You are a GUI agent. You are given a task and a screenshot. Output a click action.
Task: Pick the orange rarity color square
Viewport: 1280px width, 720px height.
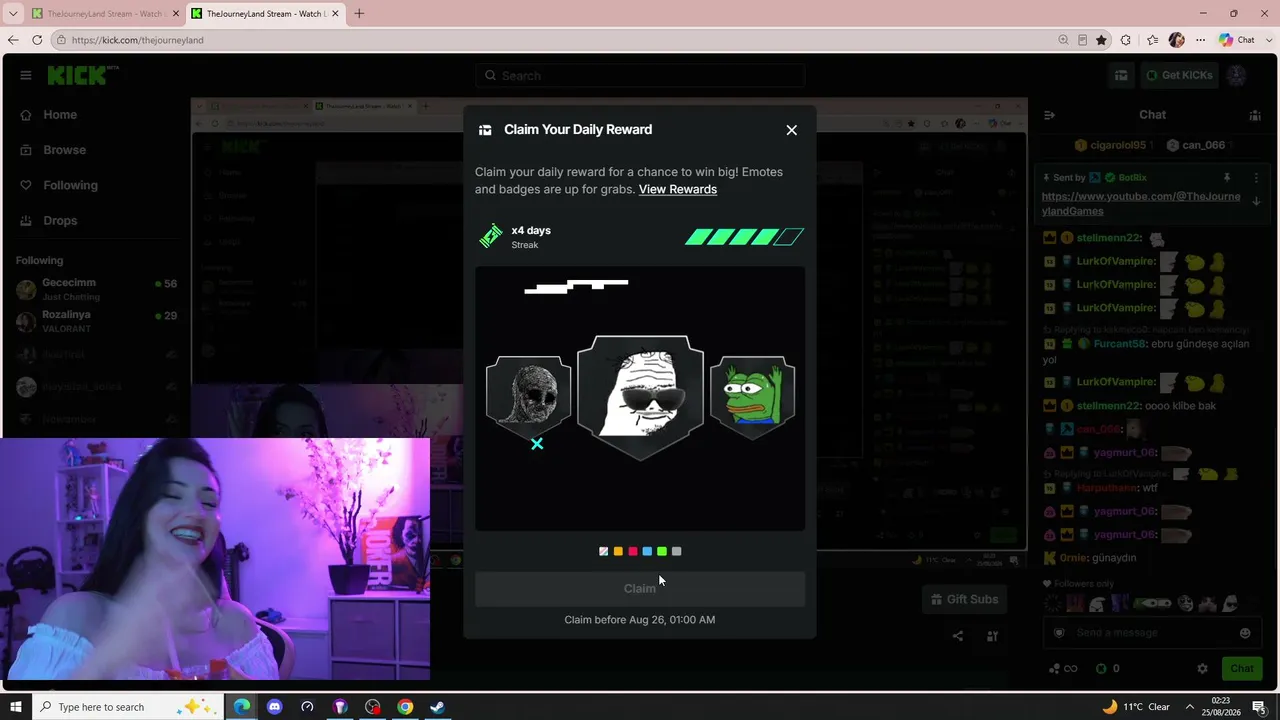click(x=618, y=551)
